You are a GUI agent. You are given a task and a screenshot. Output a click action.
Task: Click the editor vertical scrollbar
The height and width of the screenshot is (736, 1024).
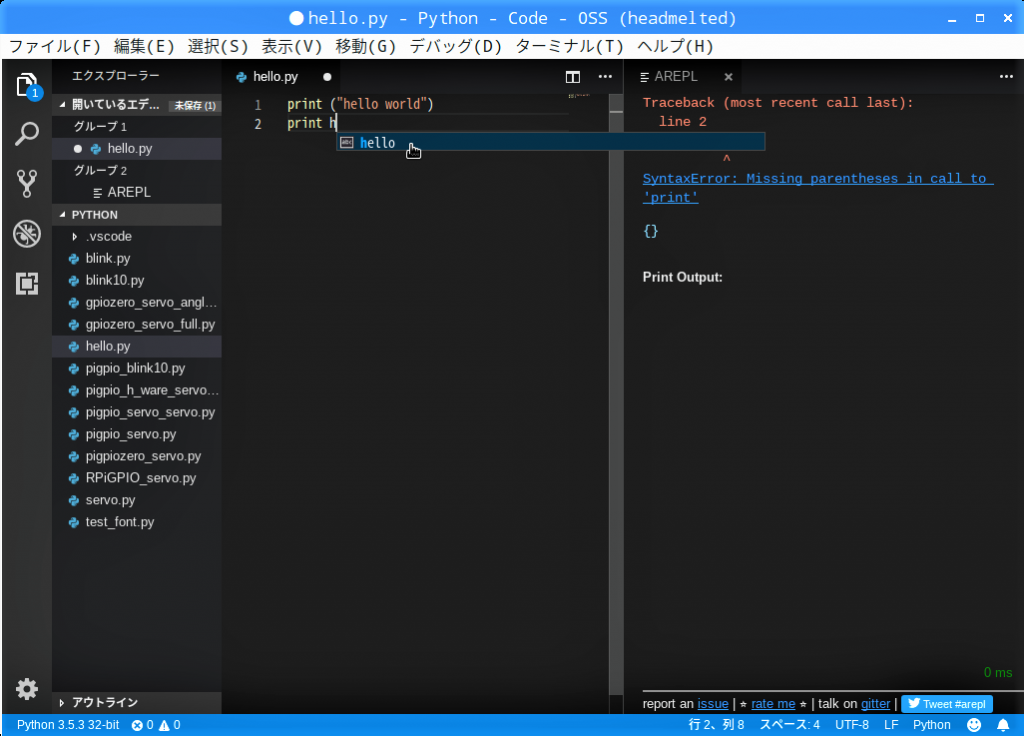pos(616,395)
